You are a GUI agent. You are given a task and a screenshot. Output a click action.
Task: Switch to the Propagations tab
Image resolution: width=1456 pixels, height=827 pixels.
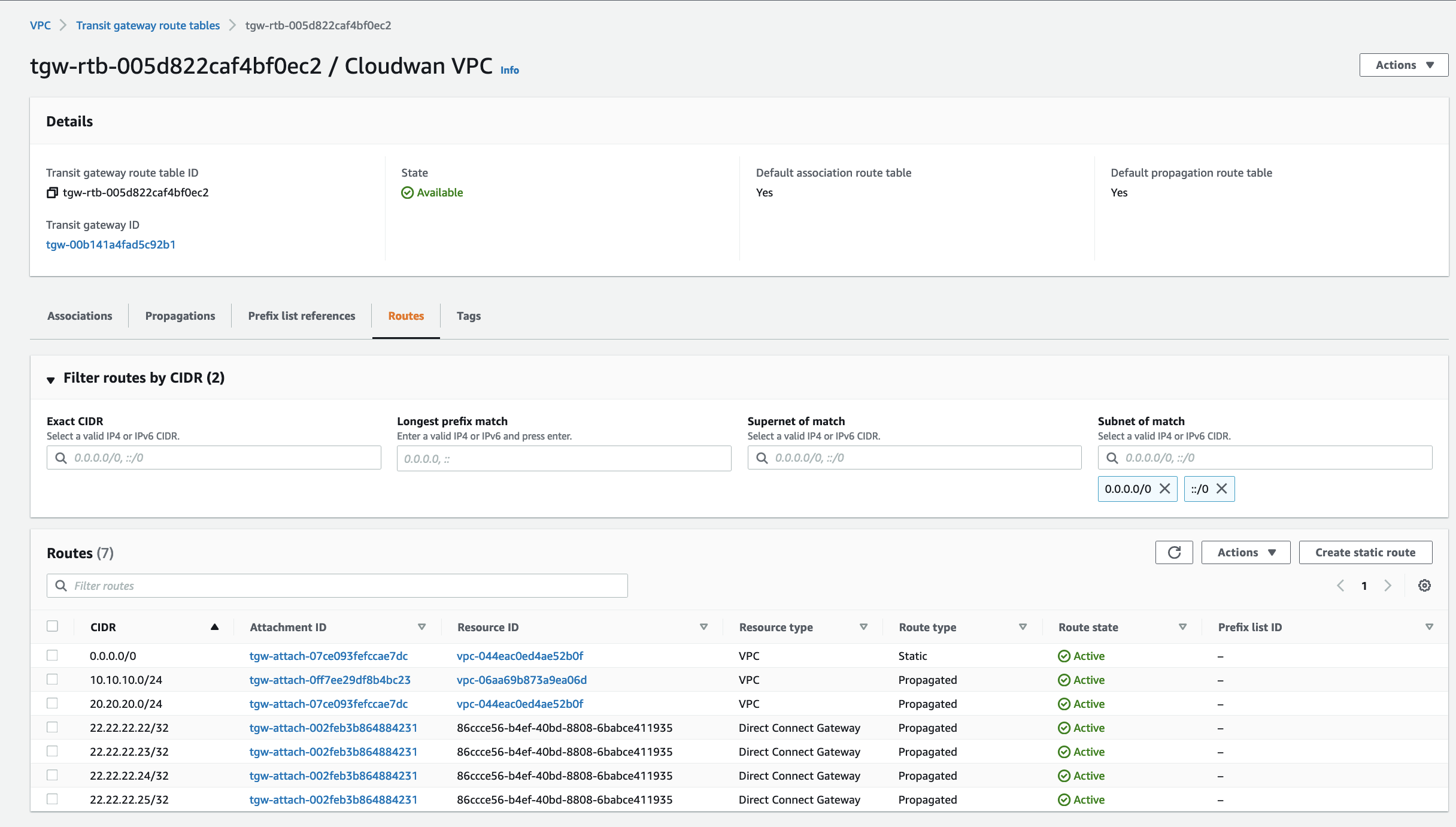point(180,316)
